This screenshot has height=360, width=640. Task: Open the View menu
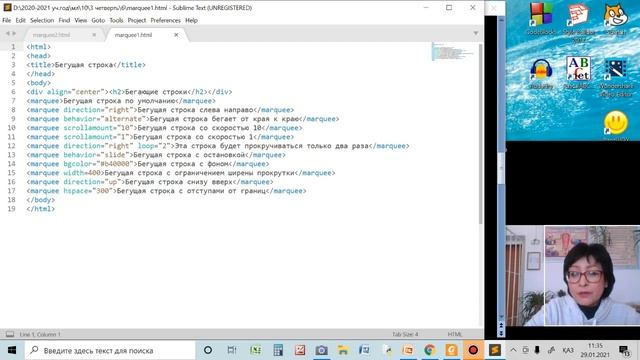coord(80,20)
